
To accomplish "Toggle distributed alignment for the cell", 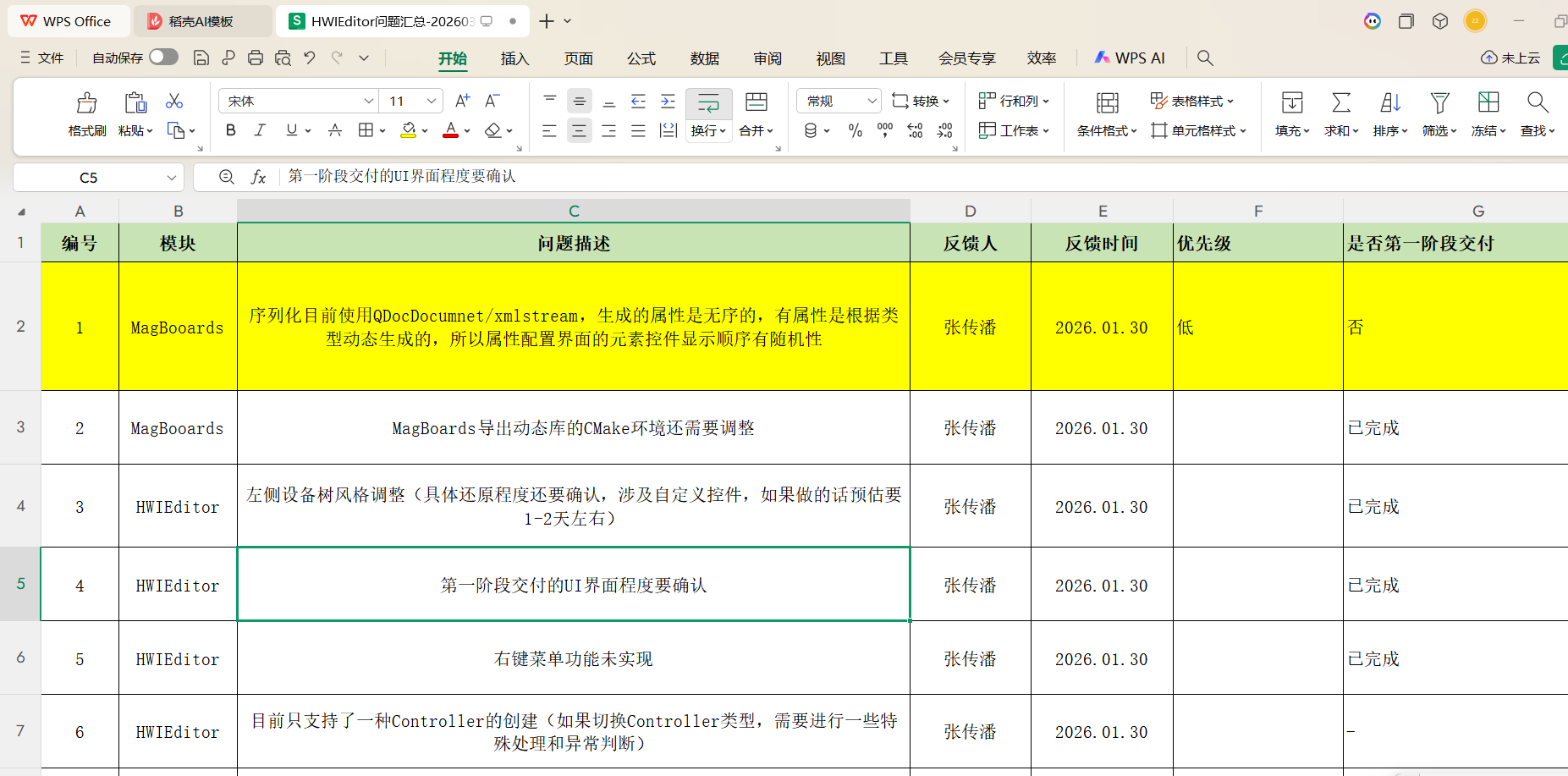I will click(x=668, y=130).
